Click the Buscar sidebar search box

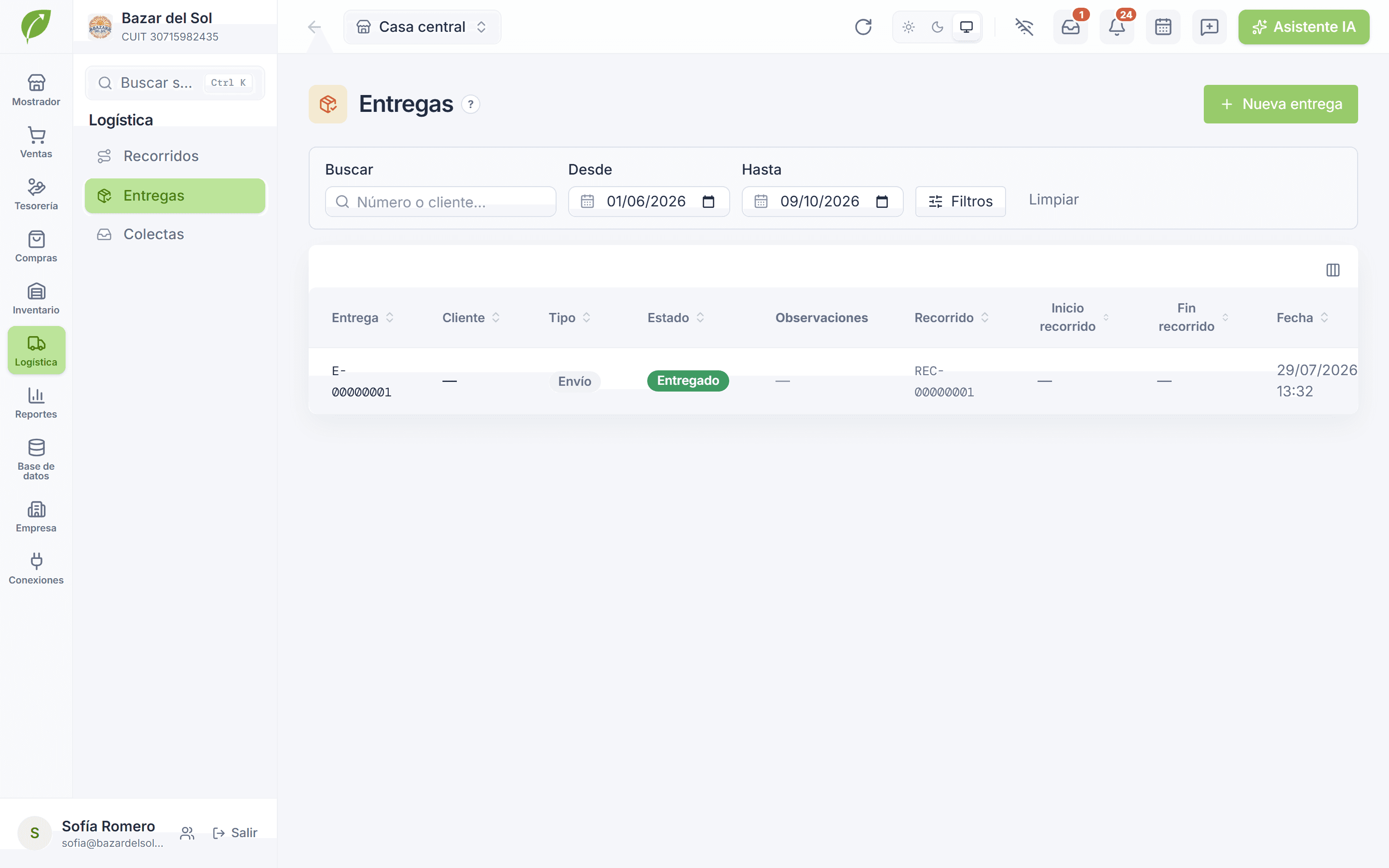[175, 82]
